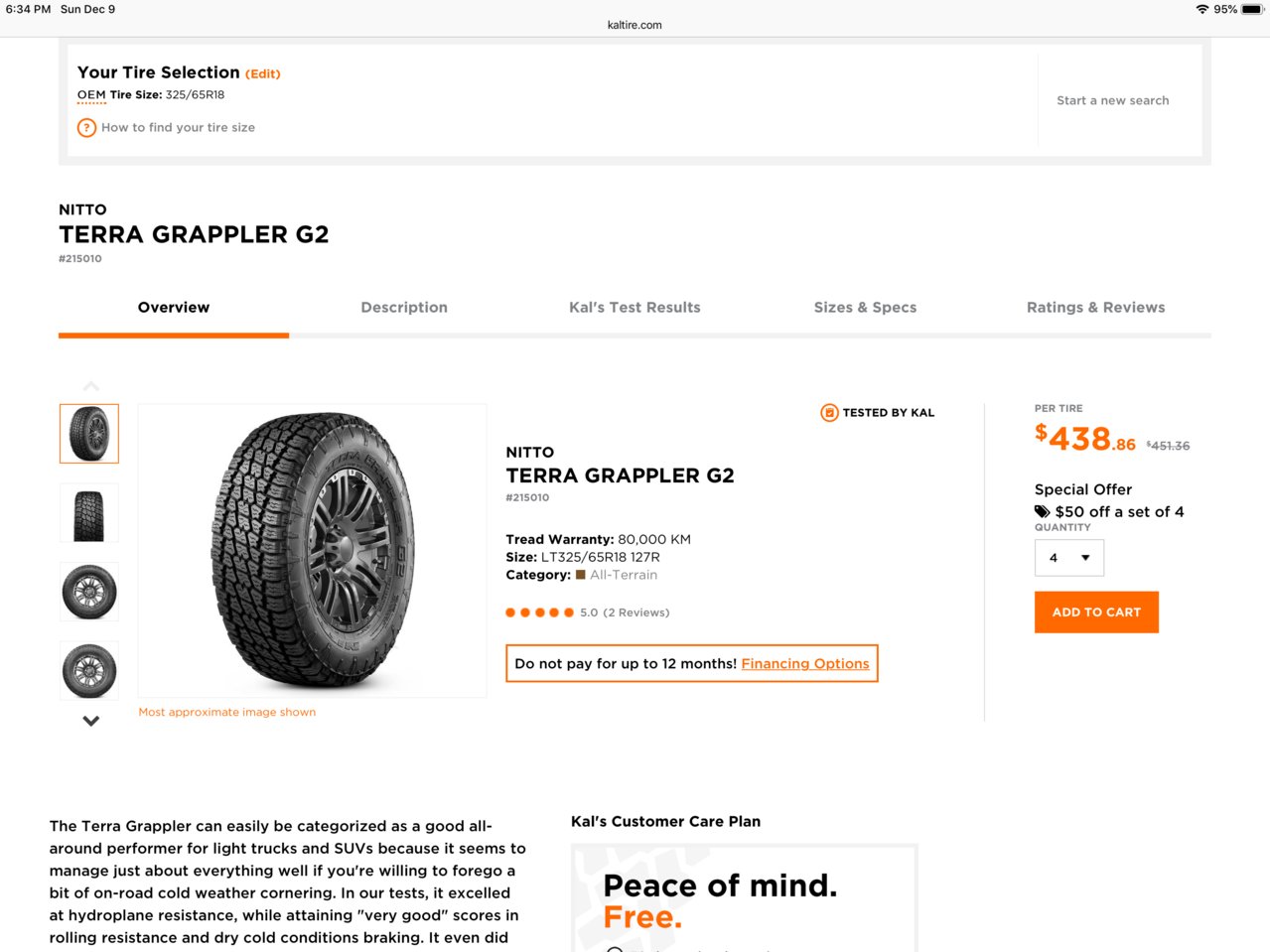Open Kal's Test Results tab

coord(635,308)
